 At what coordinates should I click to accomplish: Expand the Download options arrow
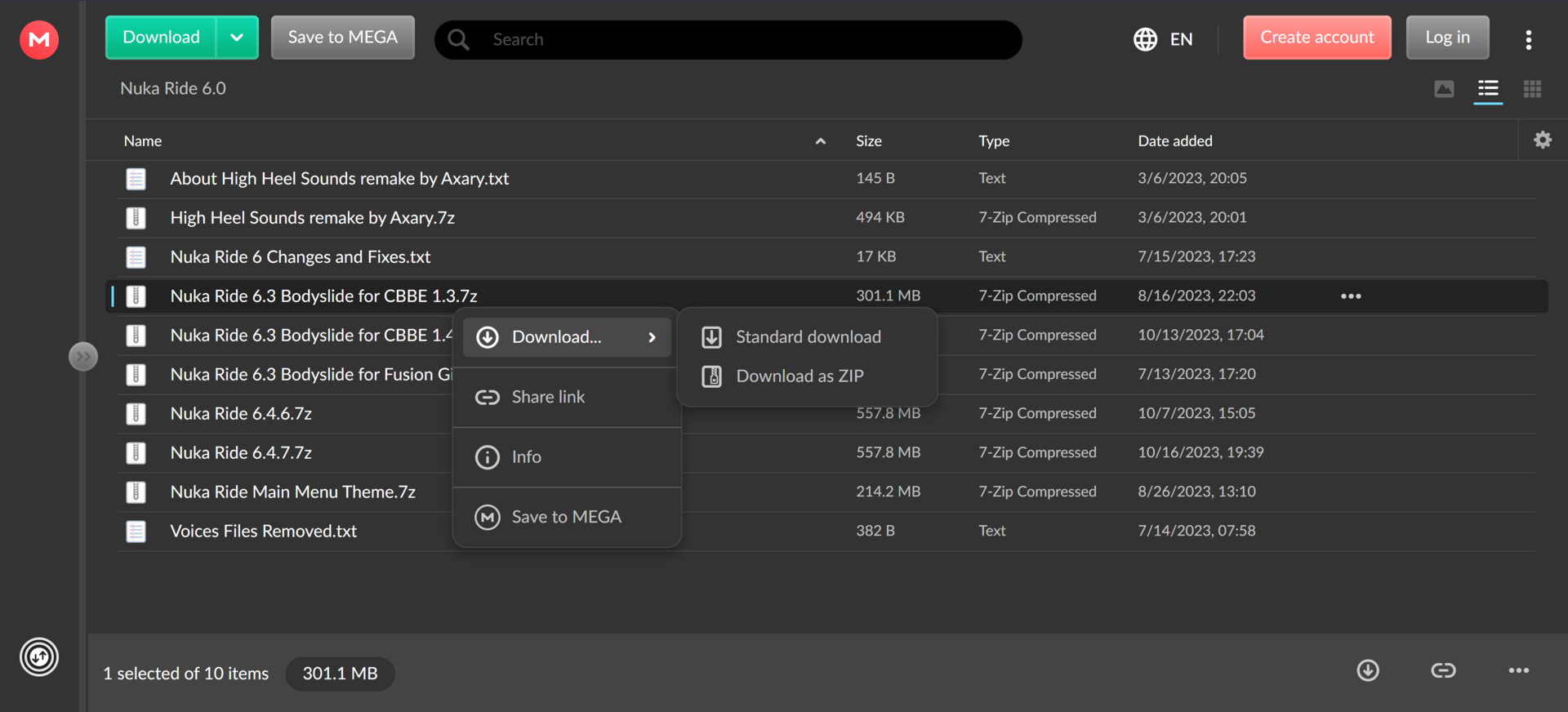[237, 38]
